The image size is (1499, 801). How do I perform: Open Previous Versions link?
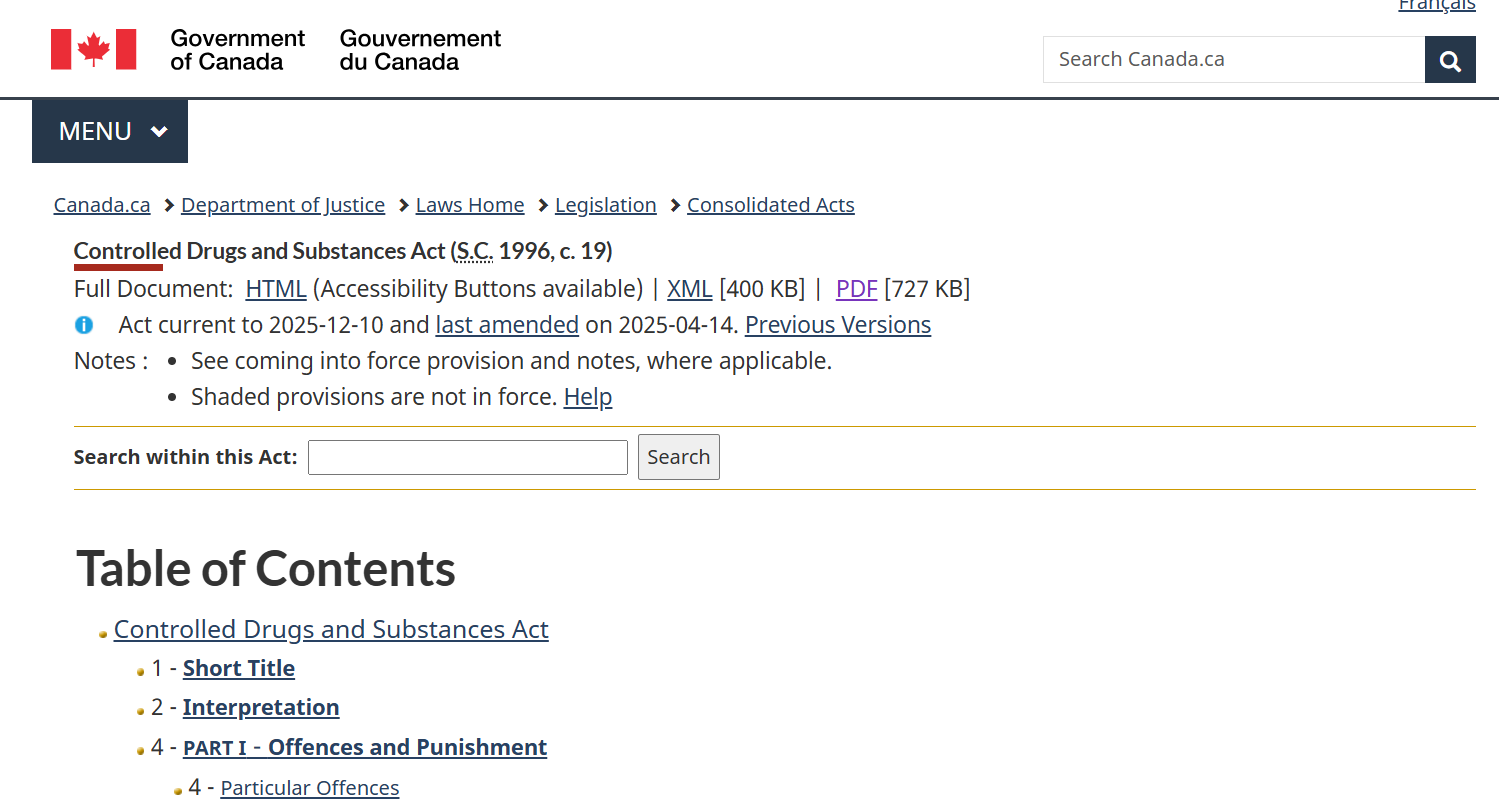coord(837,325)
